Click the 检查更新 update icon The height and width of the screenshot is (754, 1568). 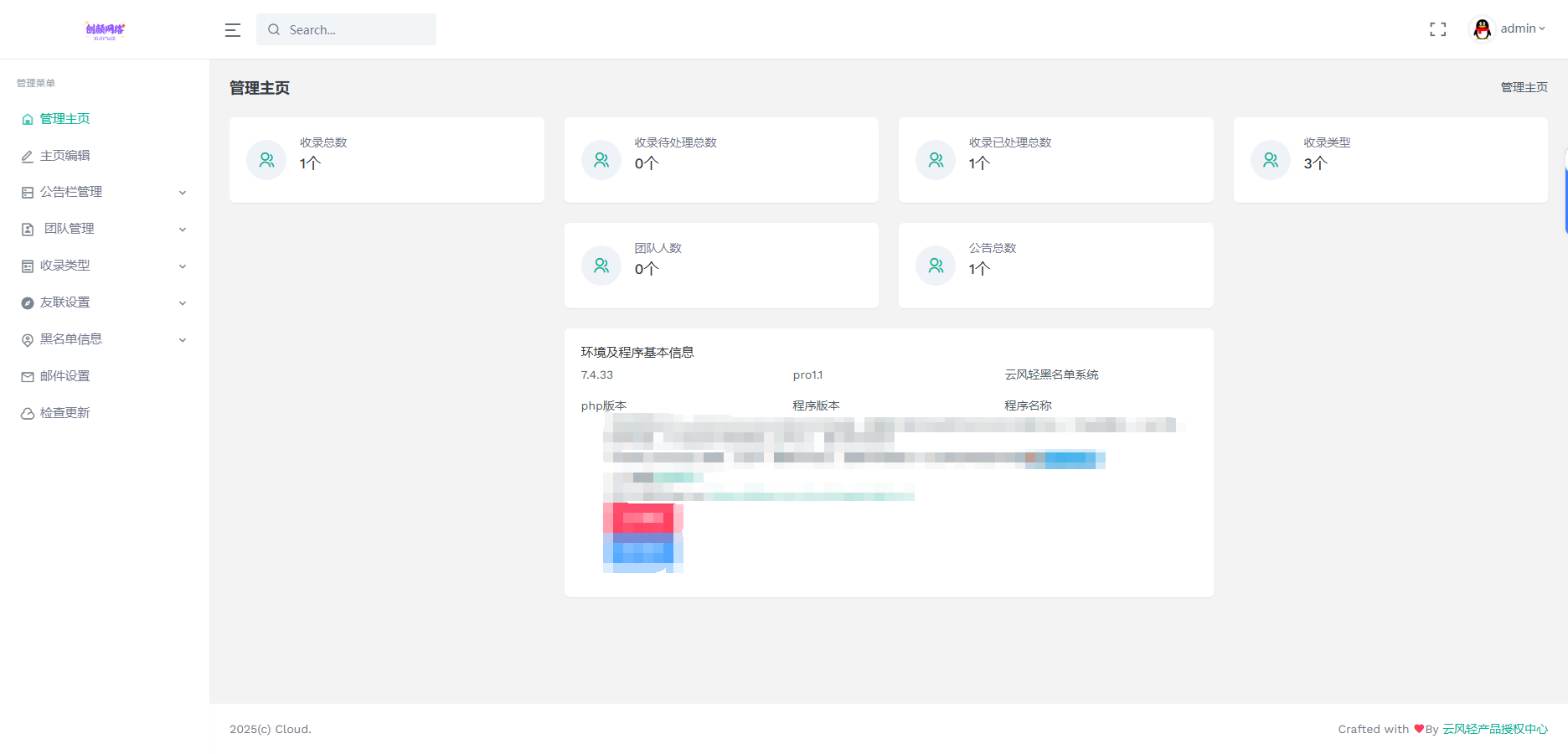[26, 412]
